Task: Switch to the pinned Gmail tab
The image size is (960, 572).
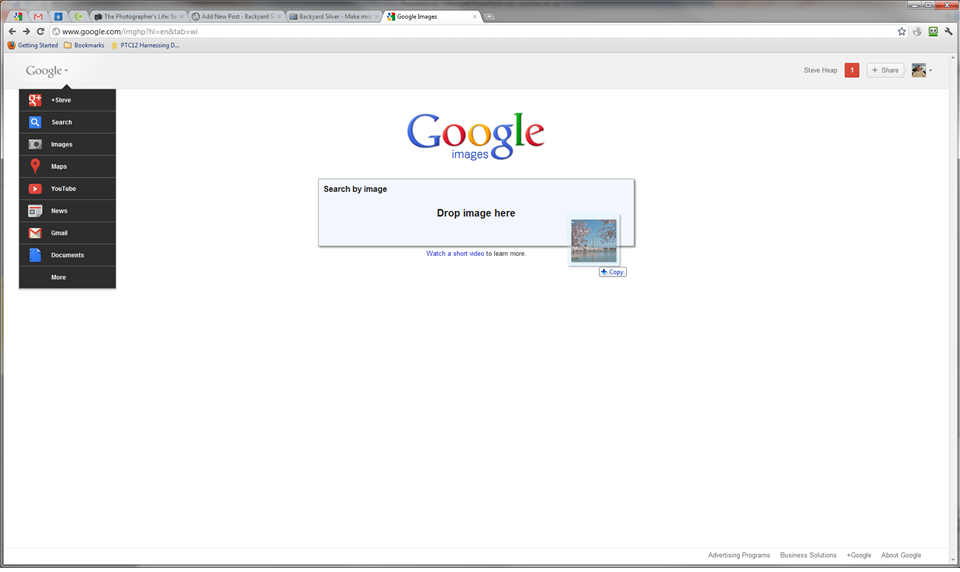Action: (38, 17)
